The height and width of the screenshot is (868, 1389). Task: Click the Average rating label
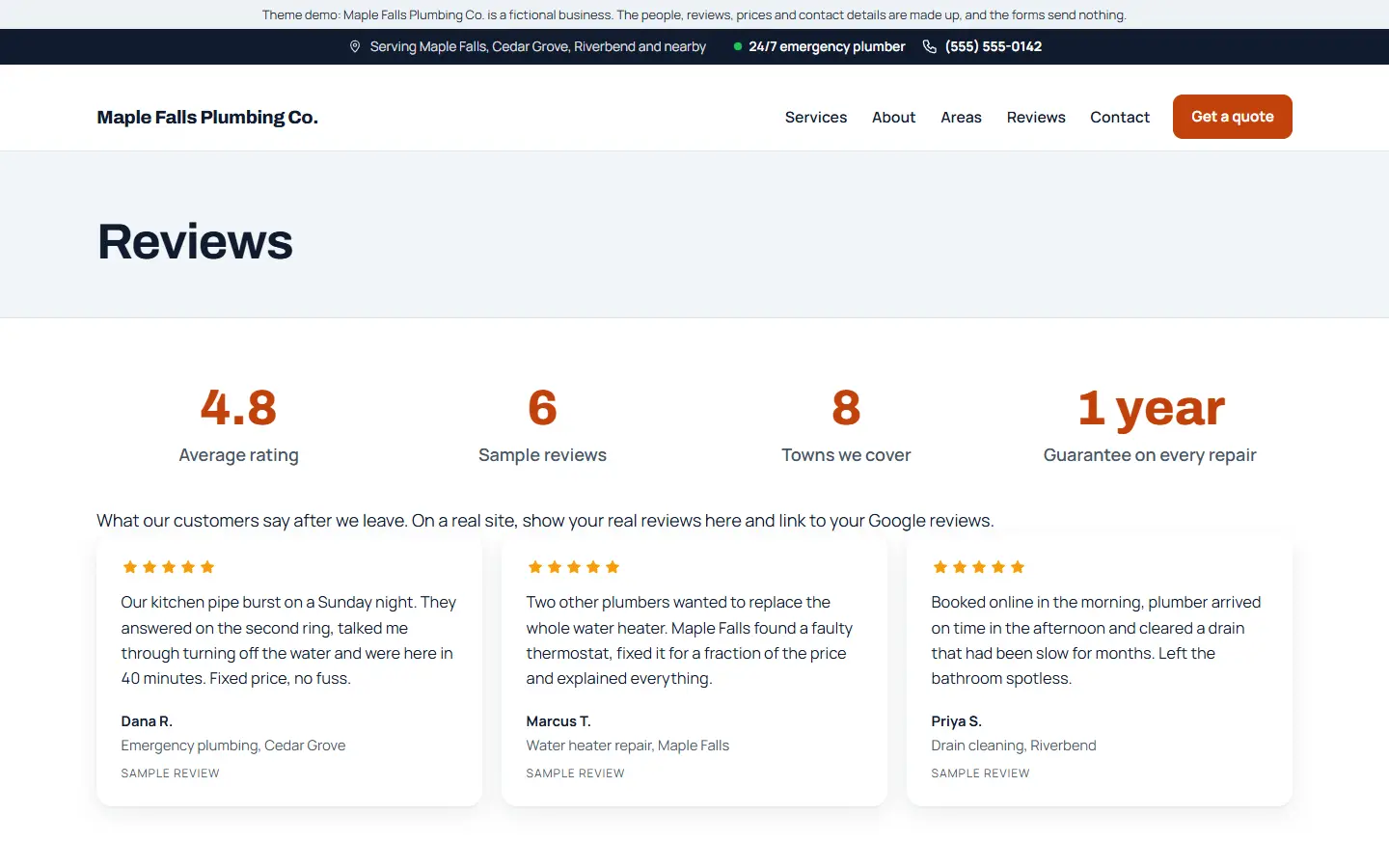[238, 455]
